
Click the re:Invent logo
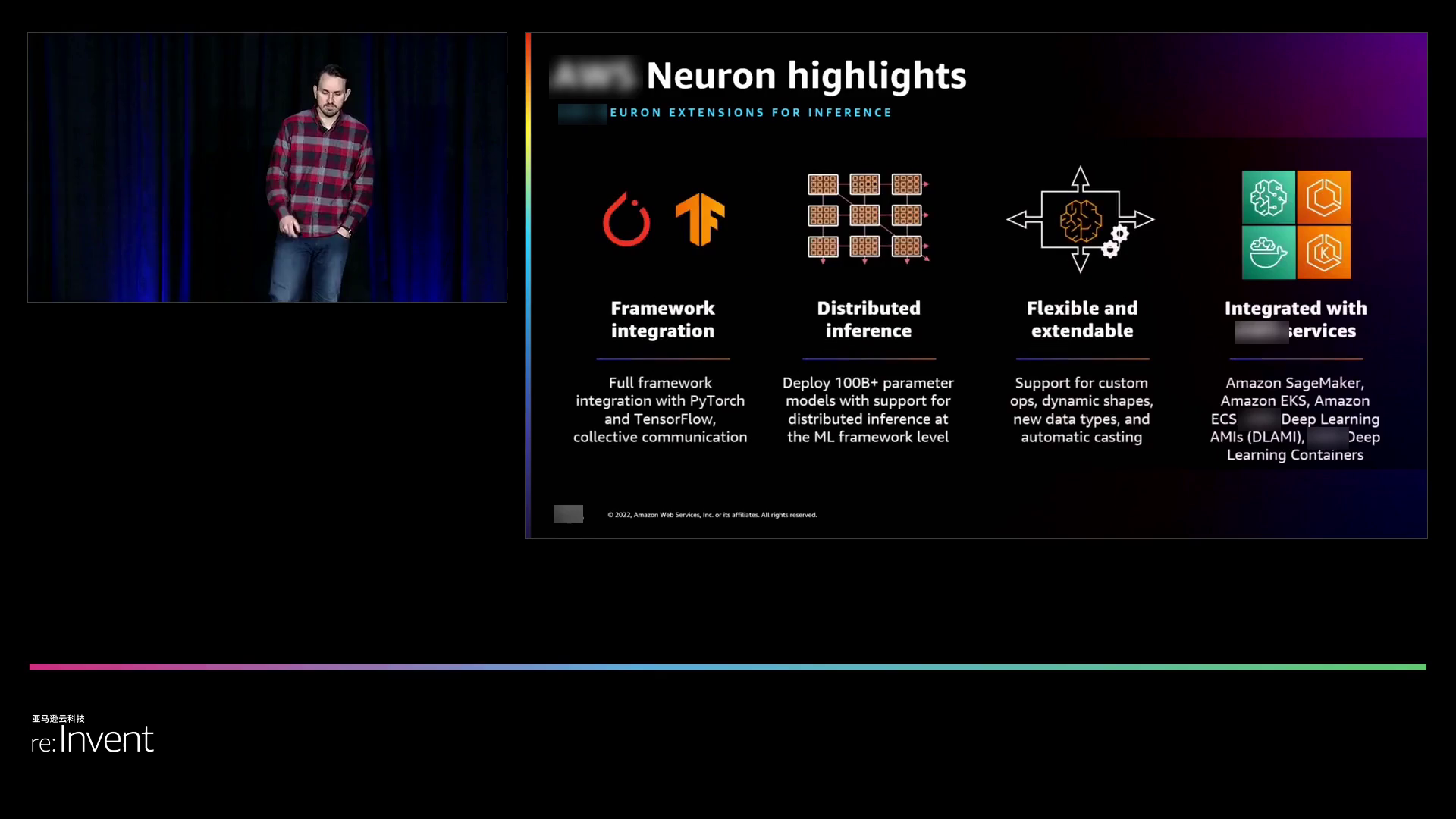(92, 737)
